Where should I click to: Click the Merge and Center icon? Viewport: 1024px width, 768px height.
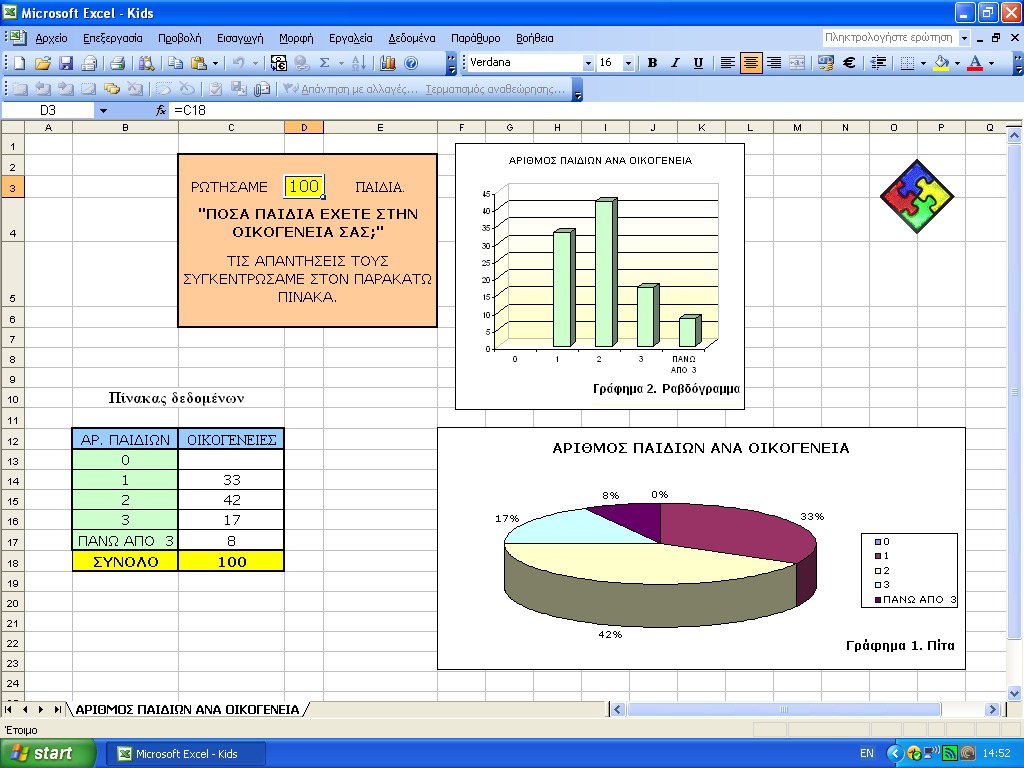[797, 63]
